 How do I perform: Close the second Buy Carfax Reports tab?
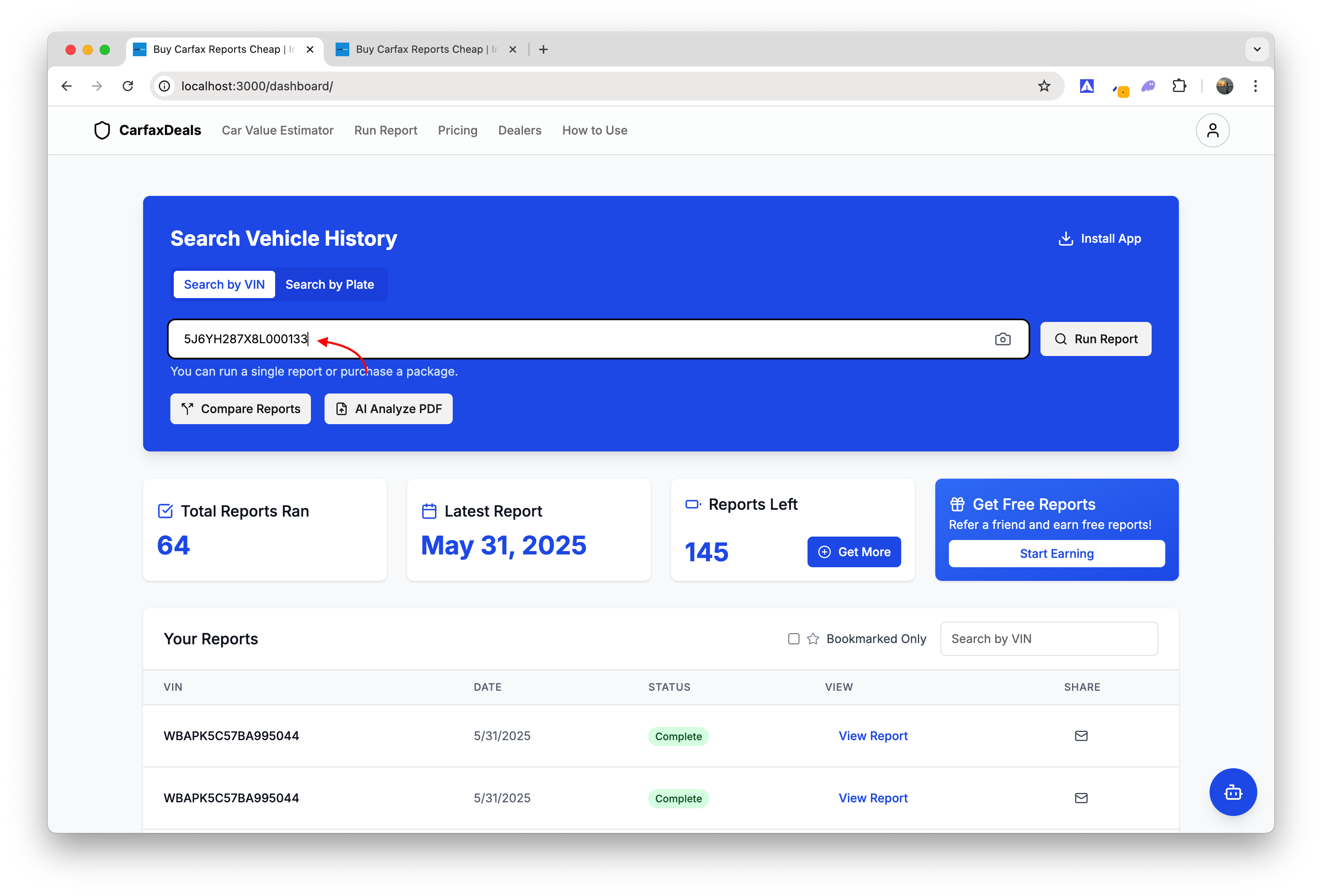click(512, 49)
